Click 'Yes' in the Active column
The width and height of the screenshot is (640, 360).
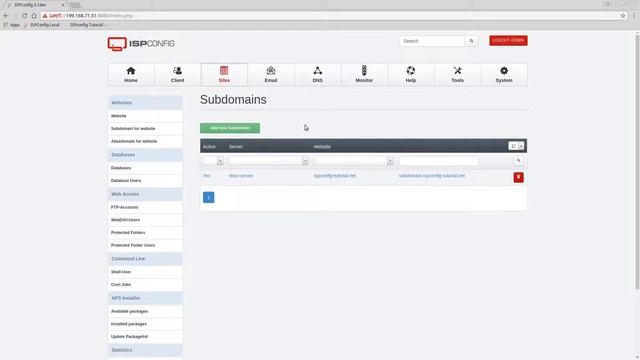[207, 176]
